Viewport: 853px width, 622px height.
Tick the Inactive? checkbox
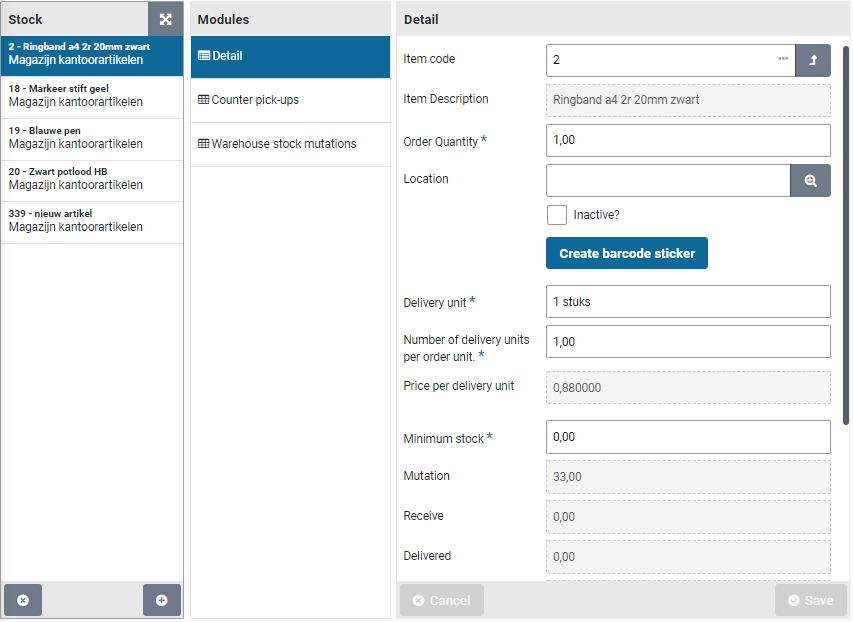click(x=557, y=215)
